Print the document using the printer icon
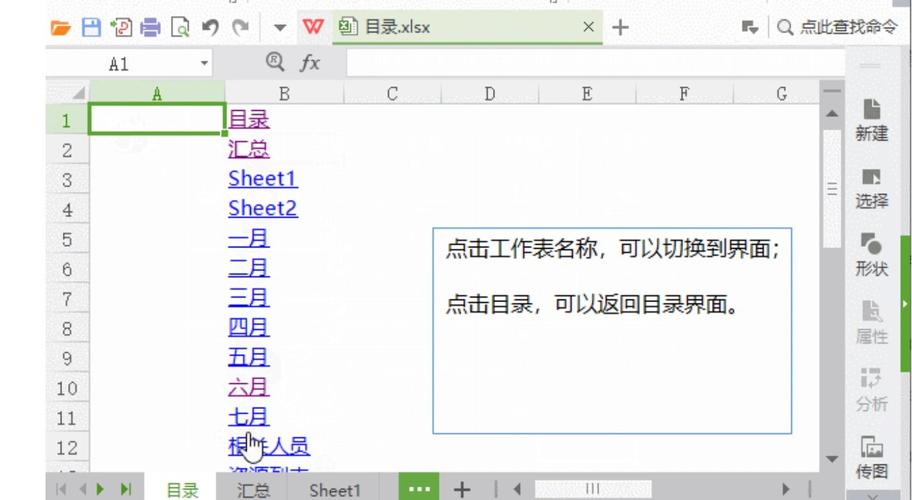Screen dimensions: 912x500 tap(151, 27)
